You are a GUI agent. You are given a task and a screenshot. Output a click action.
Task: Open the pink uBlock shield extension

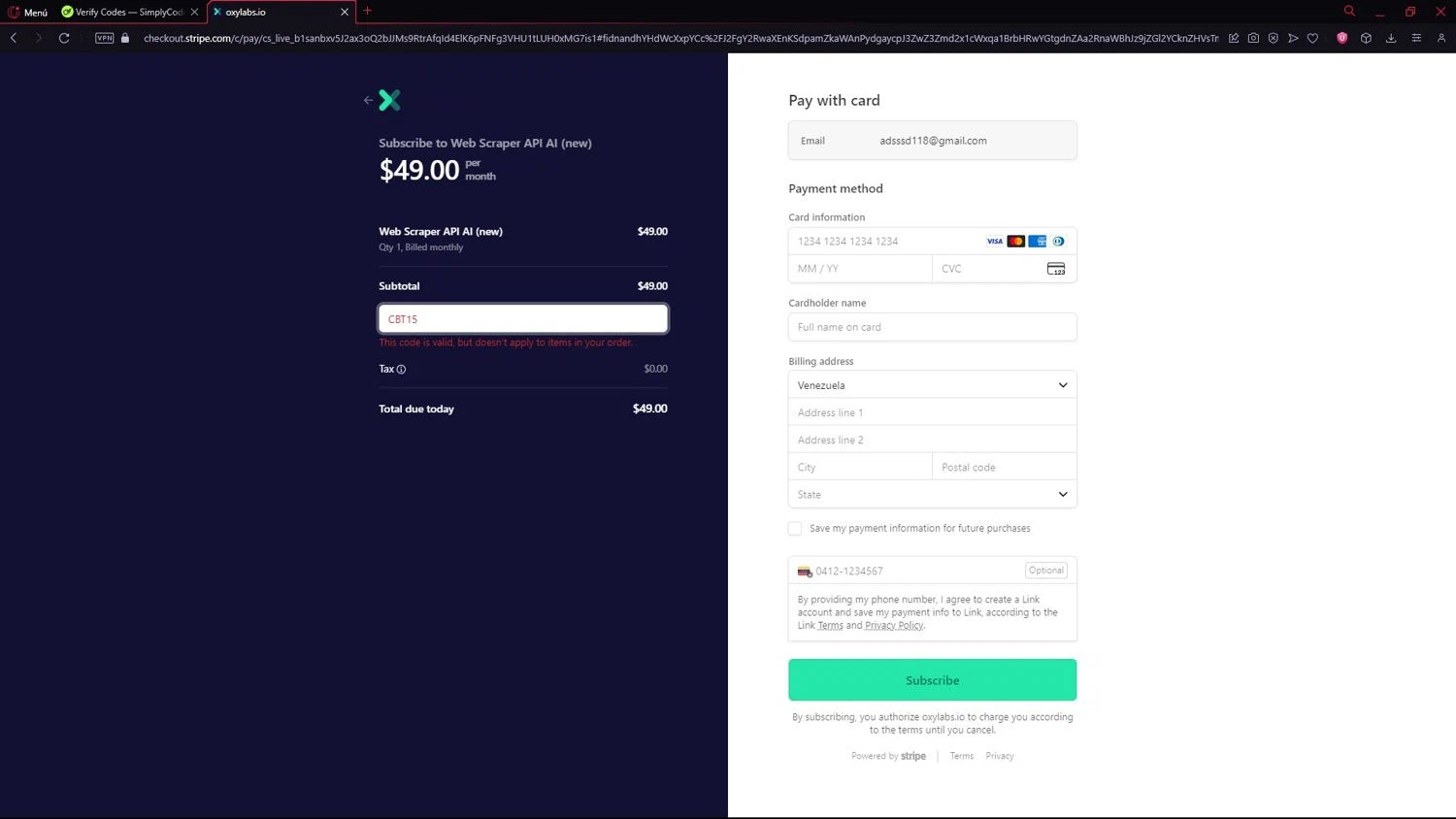pyautogui.click(x=1342, y=38)
